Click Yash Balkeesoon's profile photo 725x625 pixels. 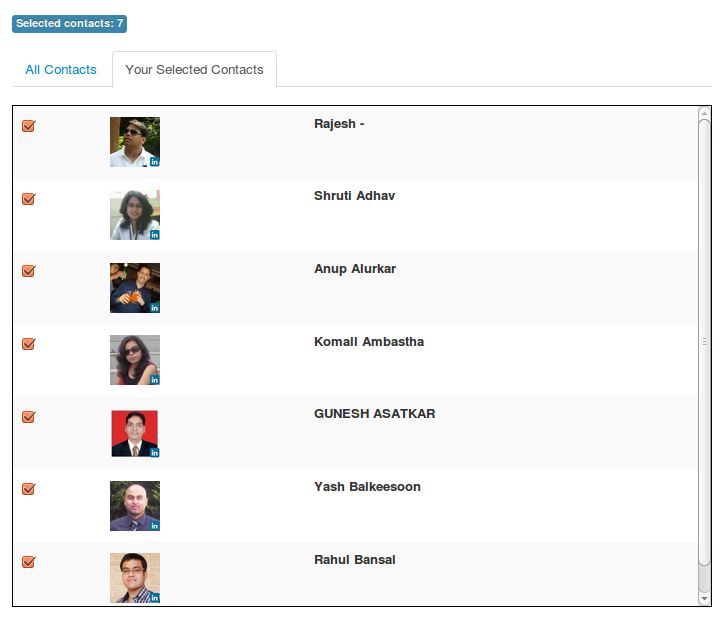tap(133, 505)
